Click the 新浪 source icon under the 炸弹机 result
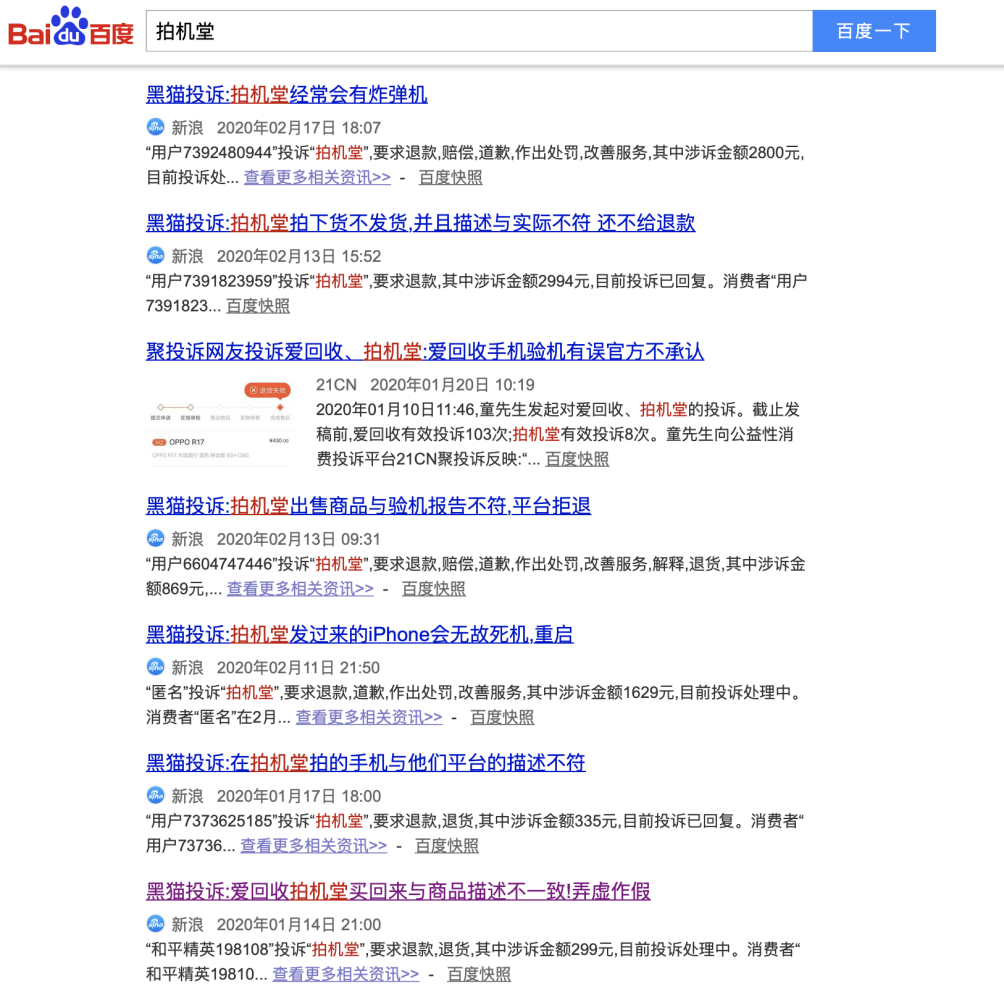Viewport: 1004px width, 992px height. [x=154, y=128]
